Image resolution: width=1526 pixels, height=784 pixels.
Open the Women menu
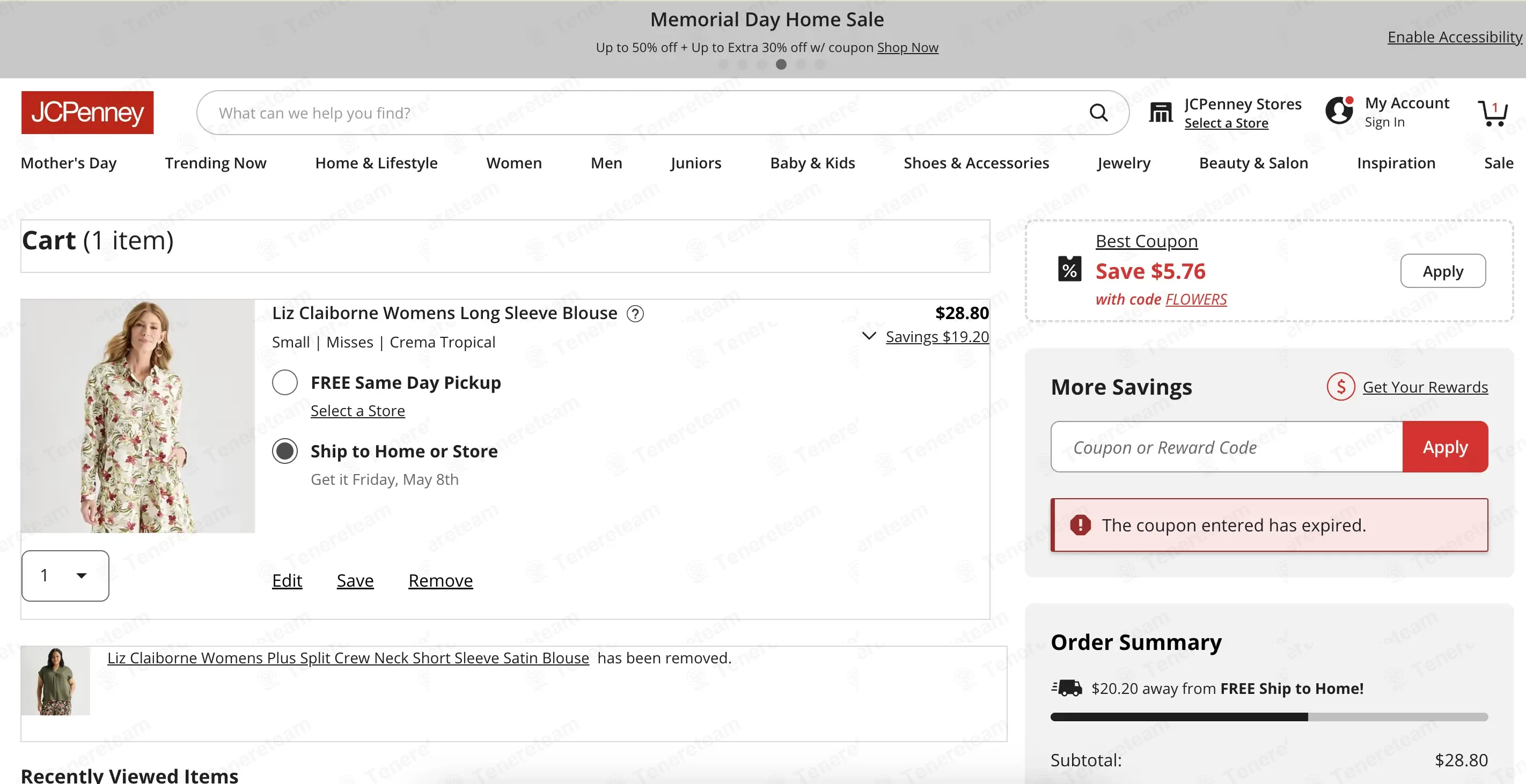pos(513,163)
